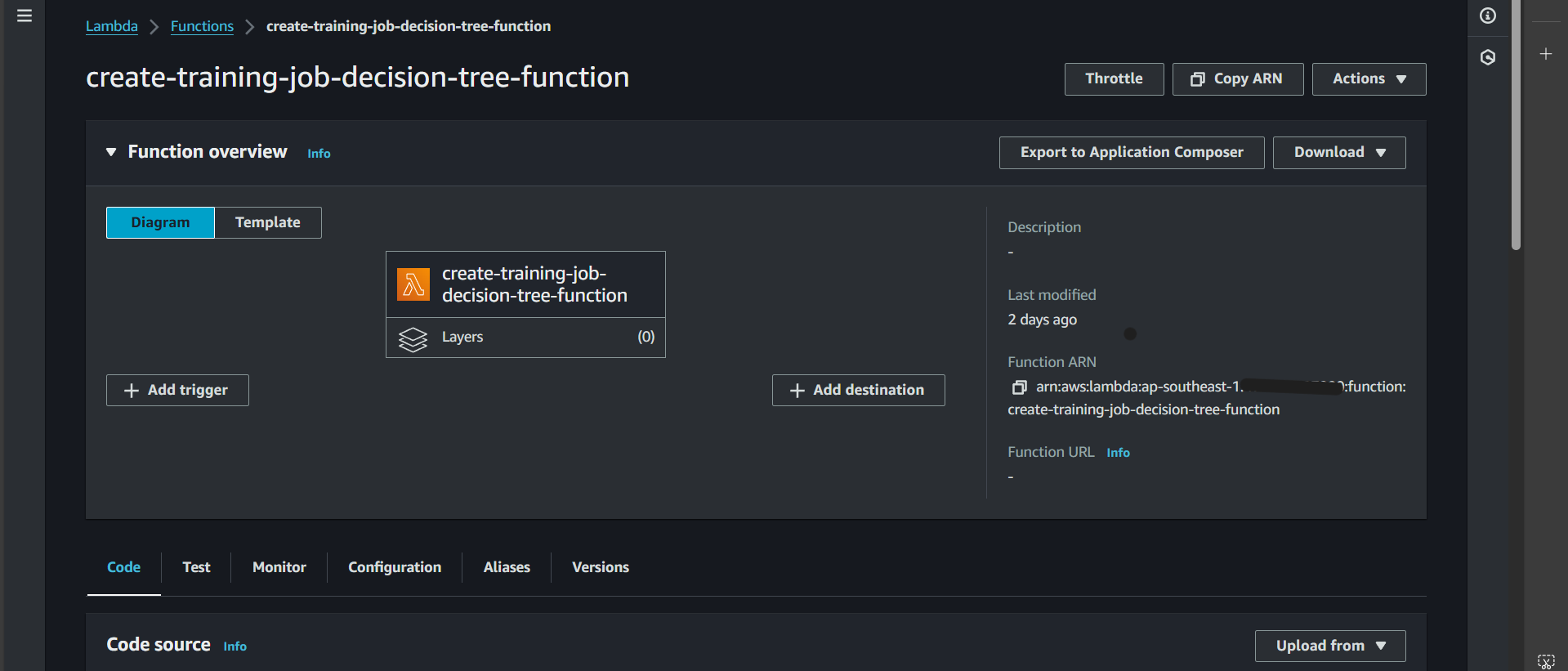Screen dimensions: 1568x671
Task: Click the Add trigger button
Action: [177, 391]
